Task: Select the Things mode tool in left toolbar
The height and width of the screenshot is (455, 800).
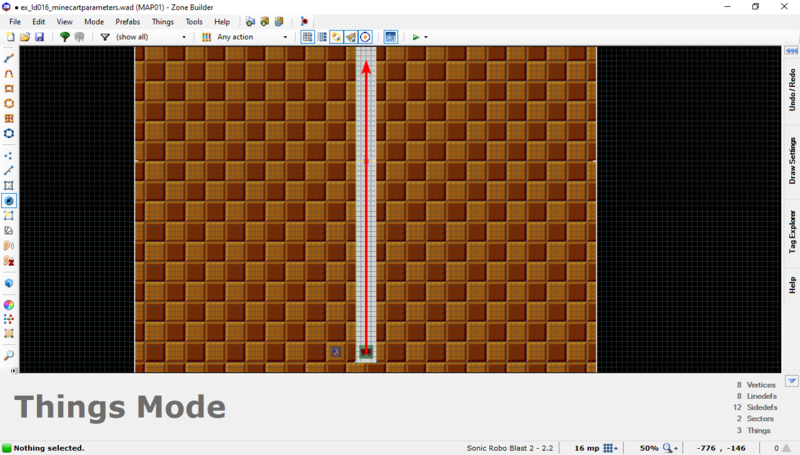Action: pyautogui.click(x=9, y=201)
